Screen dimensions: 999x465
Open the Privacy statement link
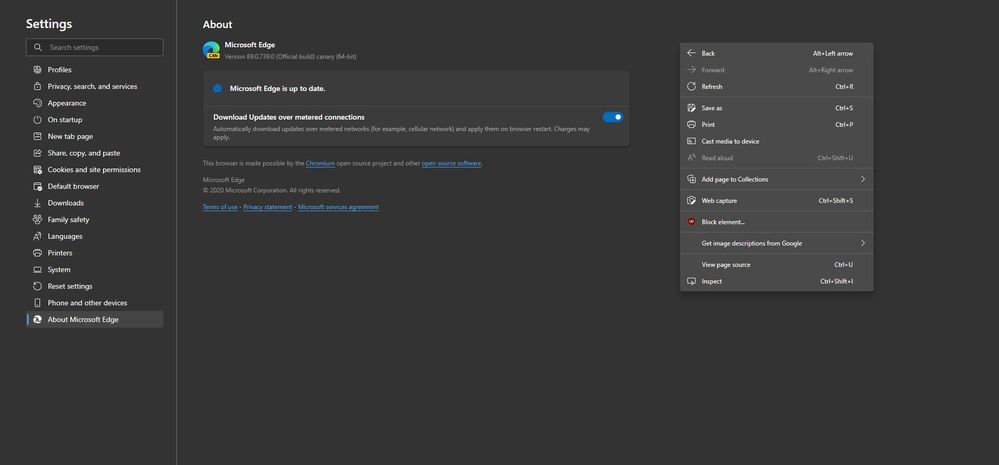268,207
